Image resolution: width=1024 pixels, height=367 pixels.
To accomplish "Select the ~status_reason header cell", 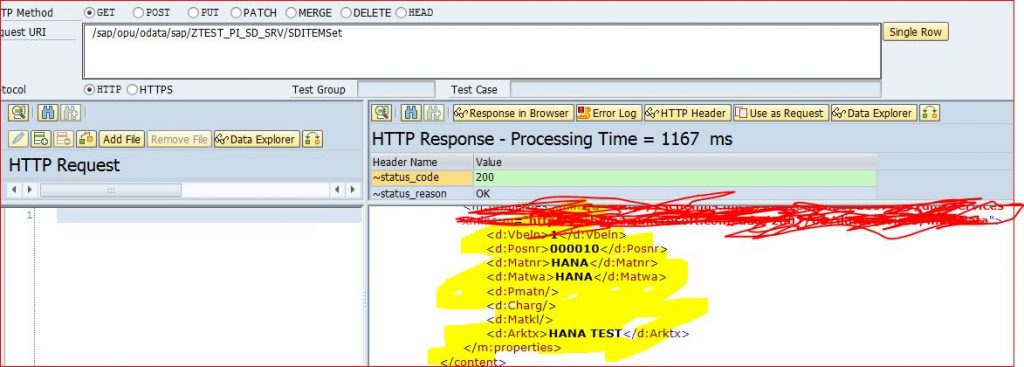I will (422, 193).
